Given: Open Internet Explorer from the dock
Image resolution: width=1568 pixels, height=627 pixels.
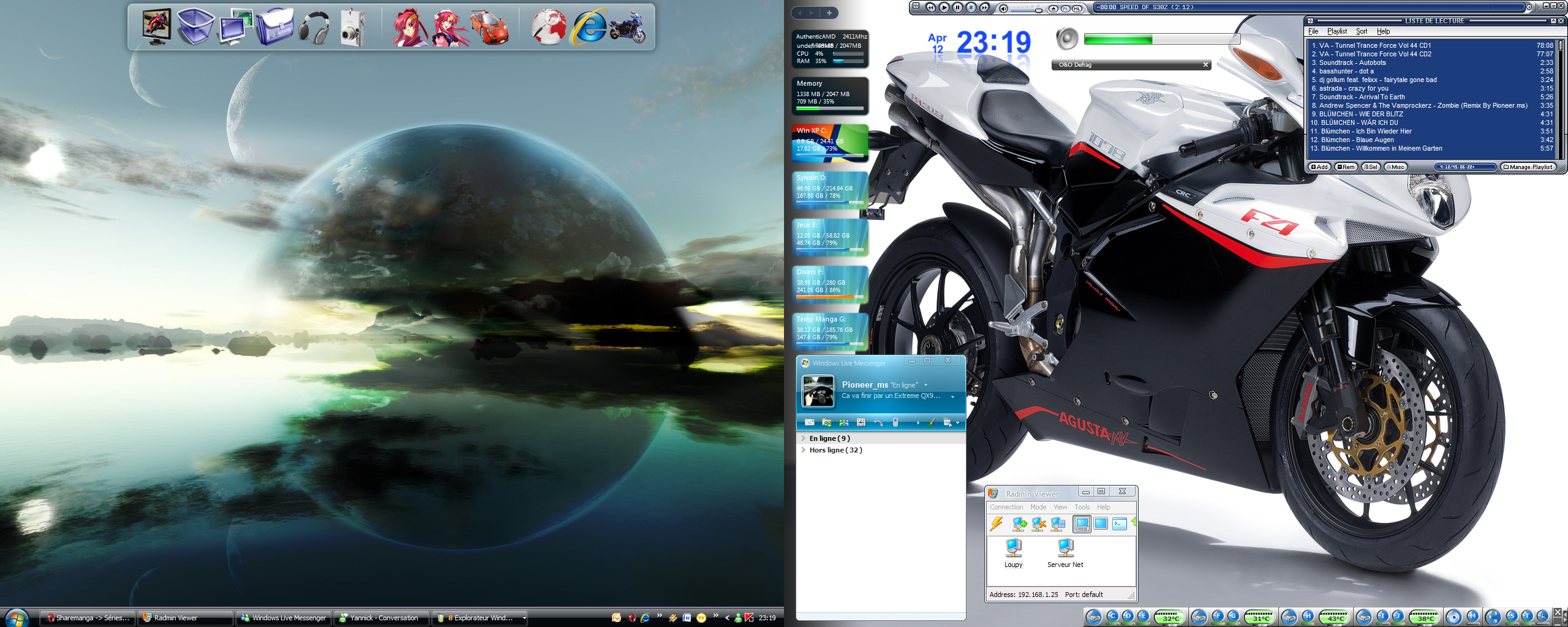Looking at the screenshot, I should point(589,27).
